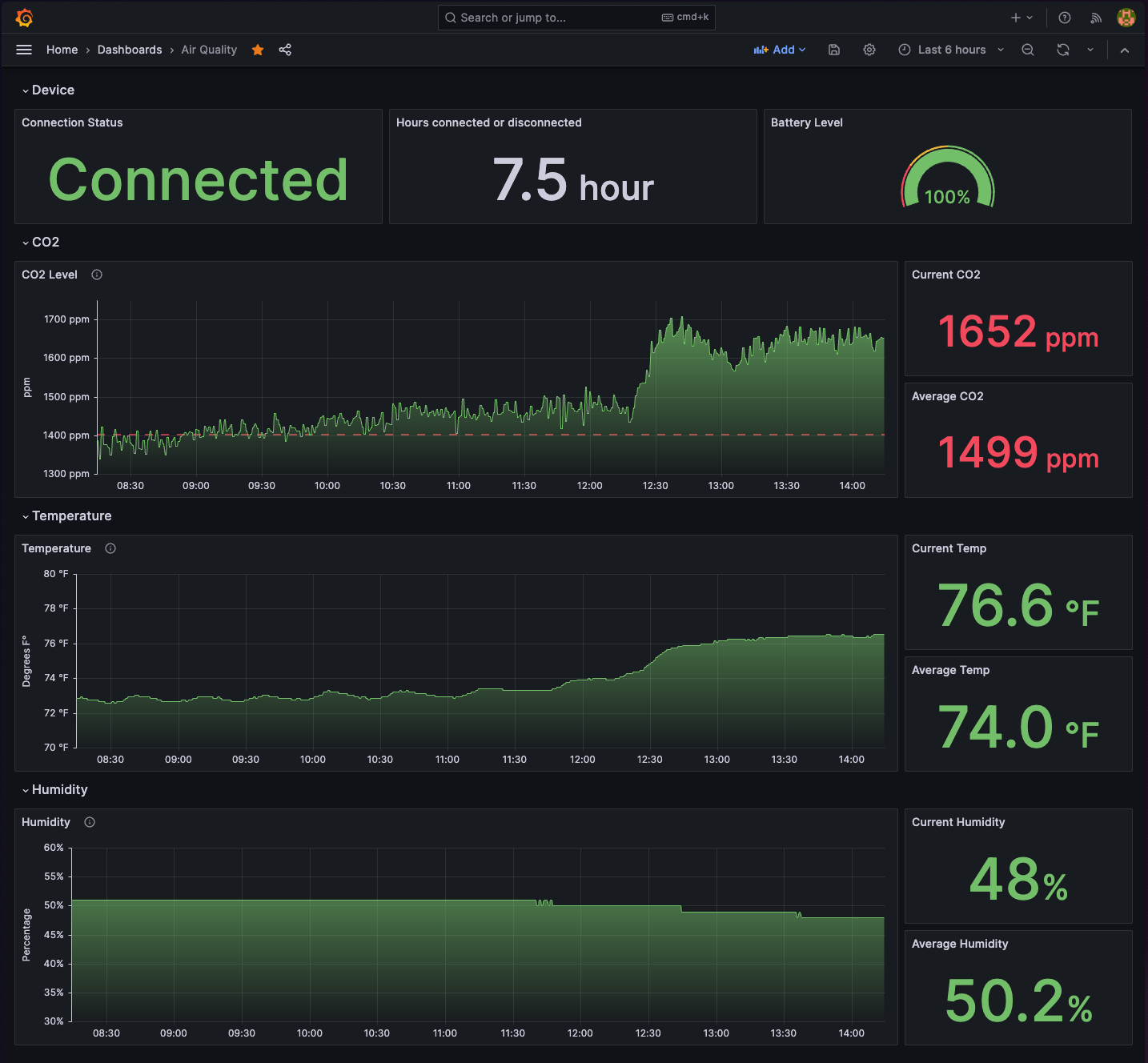
Task: Open the Current Temp panel title
Action: tap(949, 548)
